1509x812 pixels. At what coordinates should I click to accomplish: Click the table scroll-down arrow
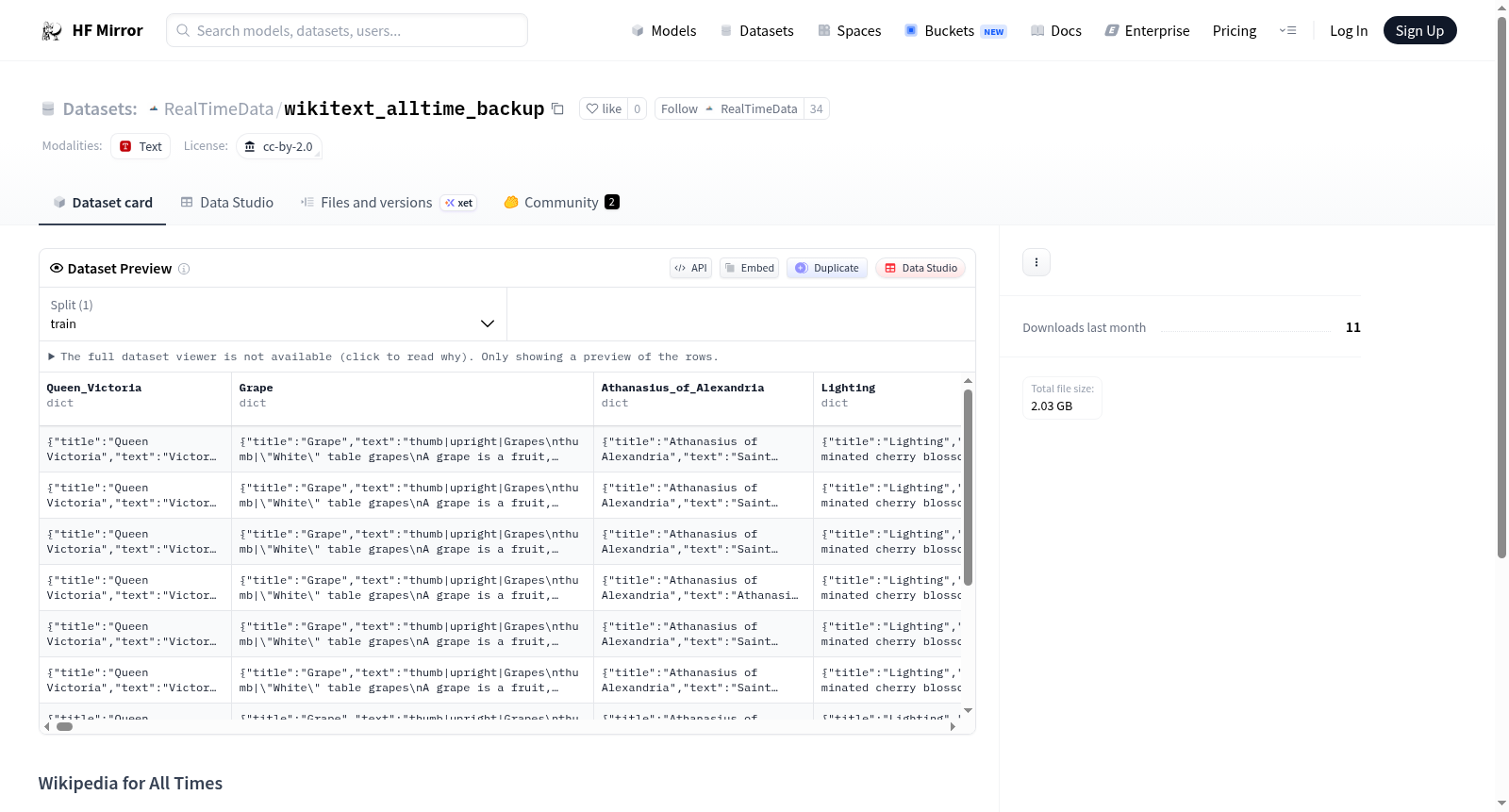click(968, 710)
